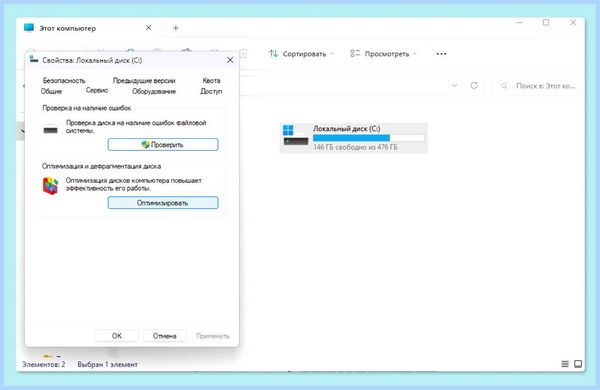Click the defragmentation blocks icon

[x=50, y=186]
